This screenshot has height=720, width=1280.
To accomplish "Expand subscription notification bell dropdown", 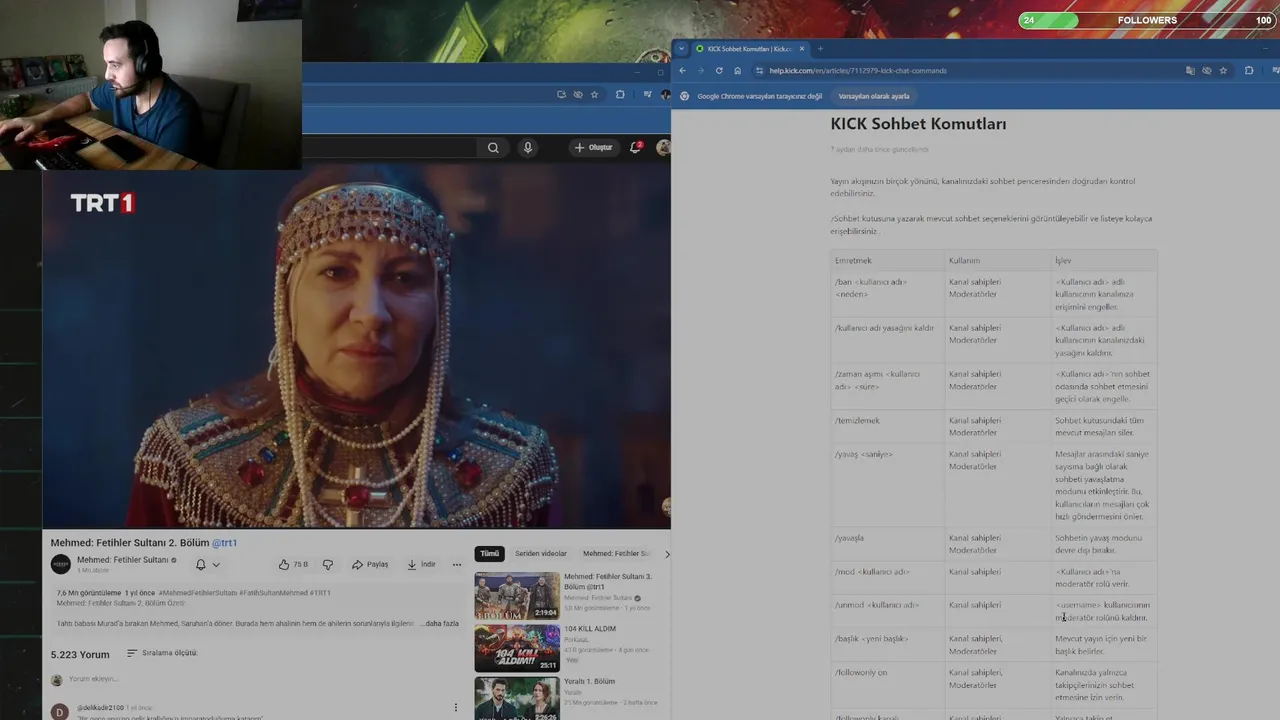I will coord(207,564).
